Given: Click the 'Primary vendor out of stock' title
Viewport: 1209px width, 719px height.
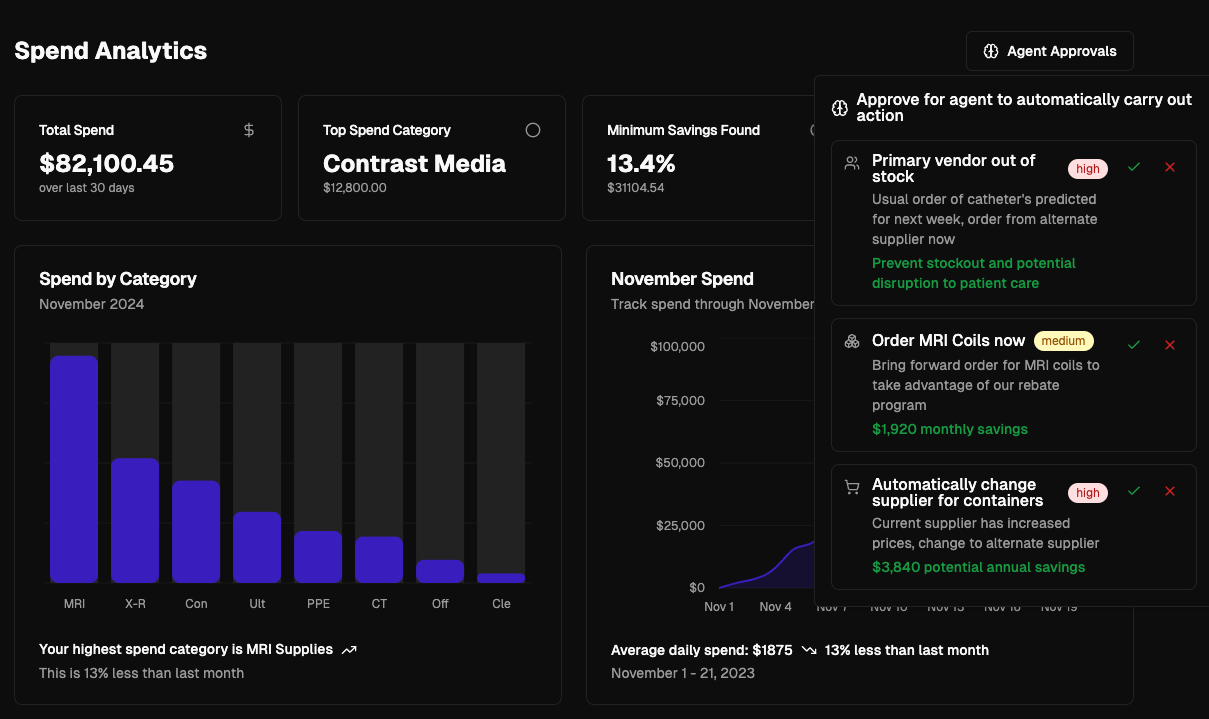Looking at the screenshot, I should pyautogui.click(x=954, y=168).
